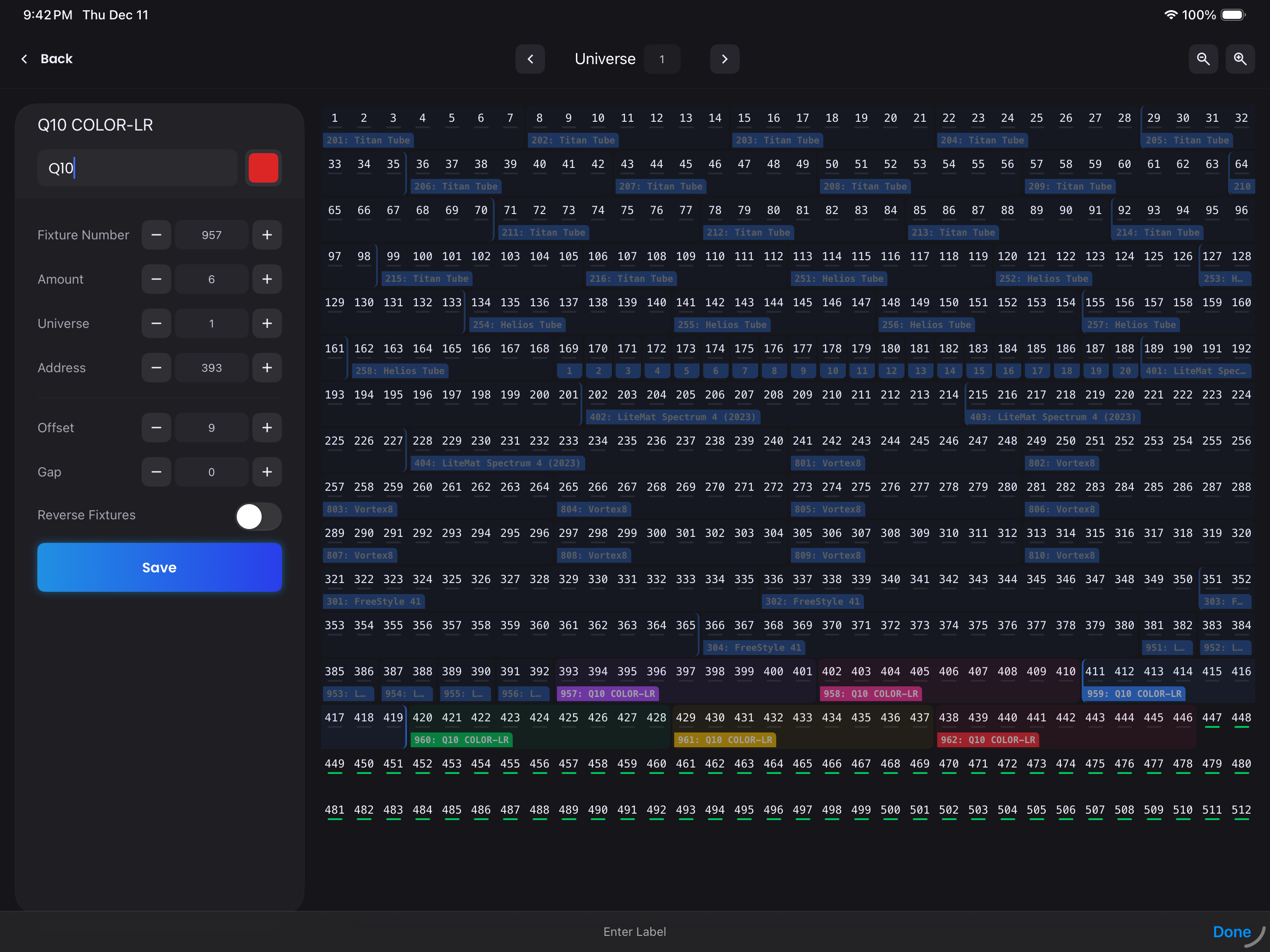The image size is (1270, 952).
Task: Click the zoom in magnifier icon
Action: [x=1240, y=59]
